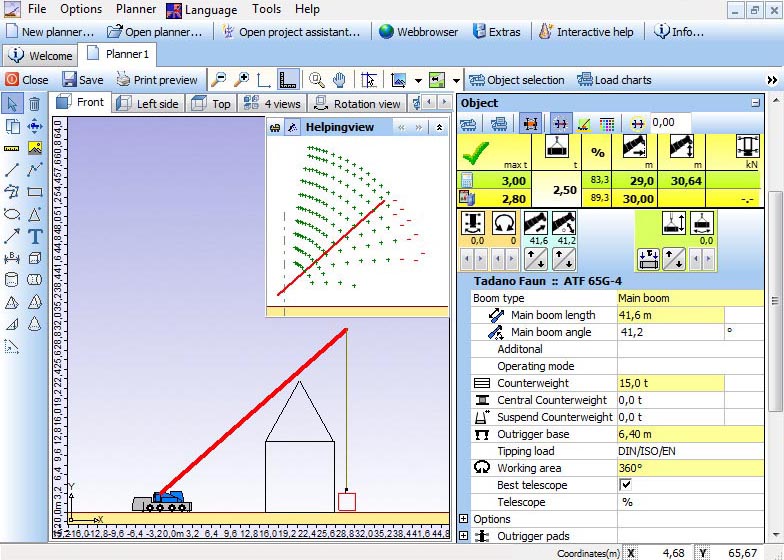Image resolution: width=784 pixels, height=560 pixels.
Task: Open the color grid palette icon
Action: click(x=607, y=123)
